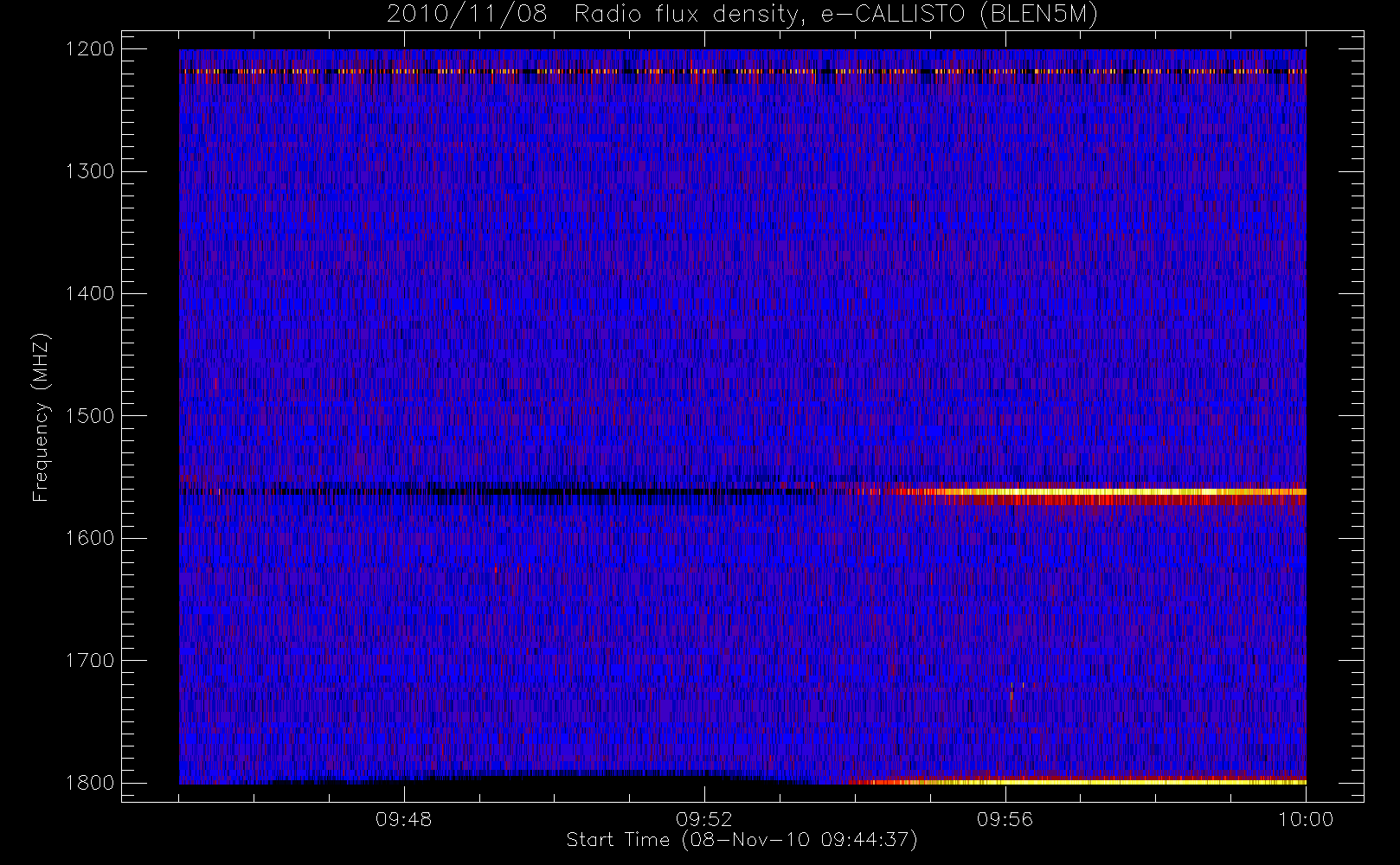Click the 1600 frequency tick label
Image resolution: width=1400 pixels, height=865 pixels.
(89, 538)
